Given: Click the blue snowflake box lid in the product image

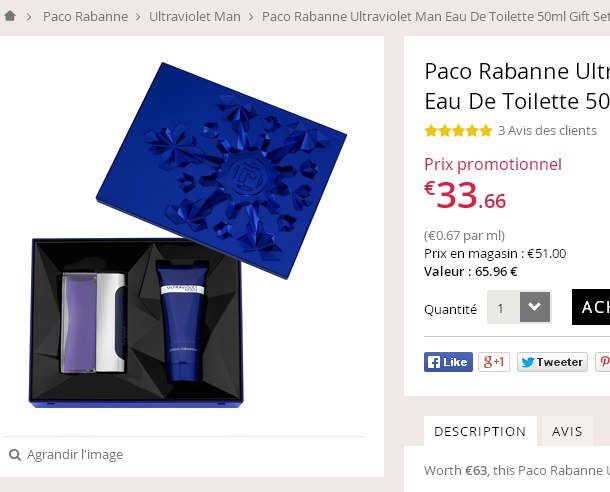Looking at the screenshot, I should [222, 160].
